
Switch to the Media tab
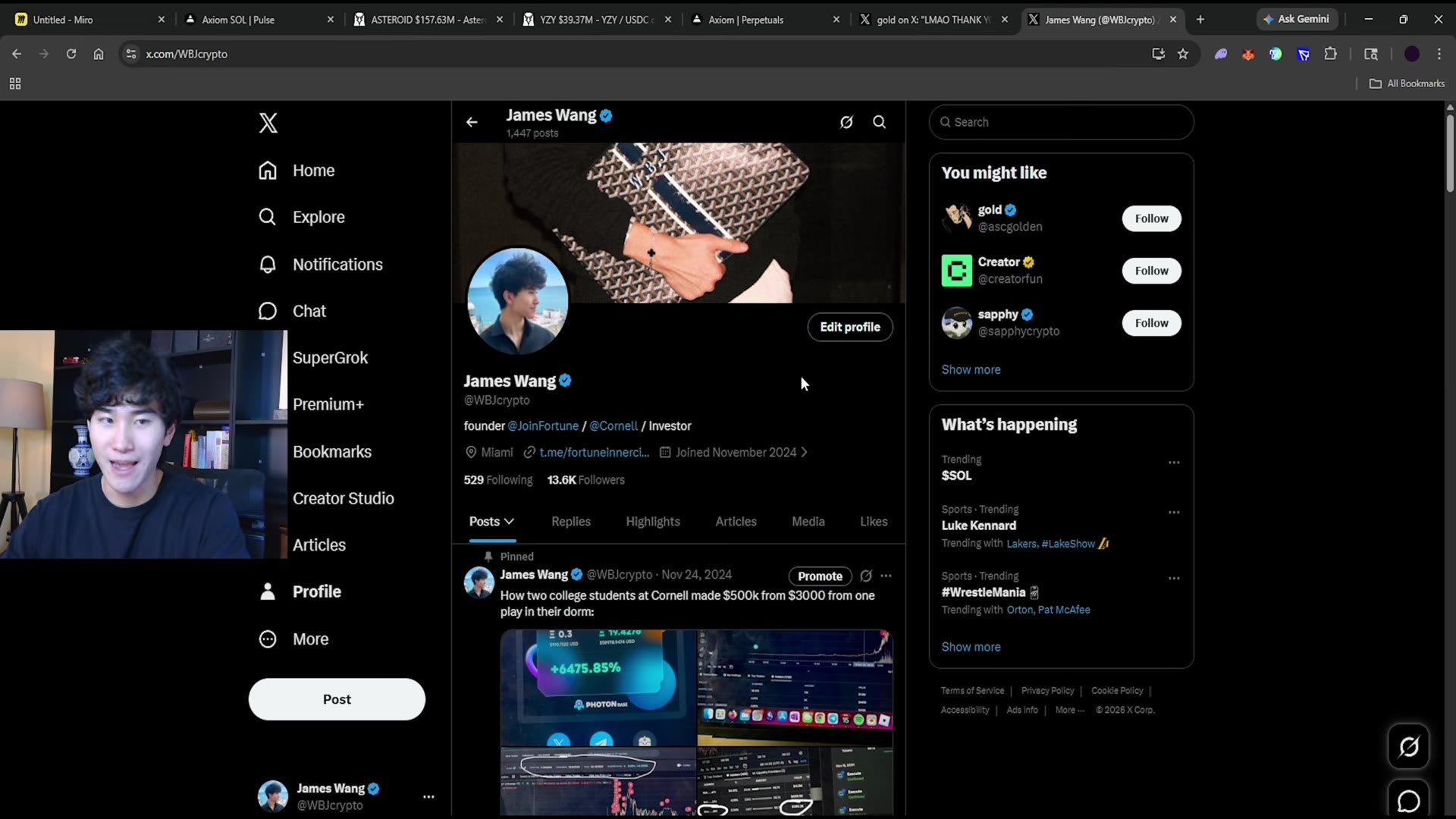point(808,522)
